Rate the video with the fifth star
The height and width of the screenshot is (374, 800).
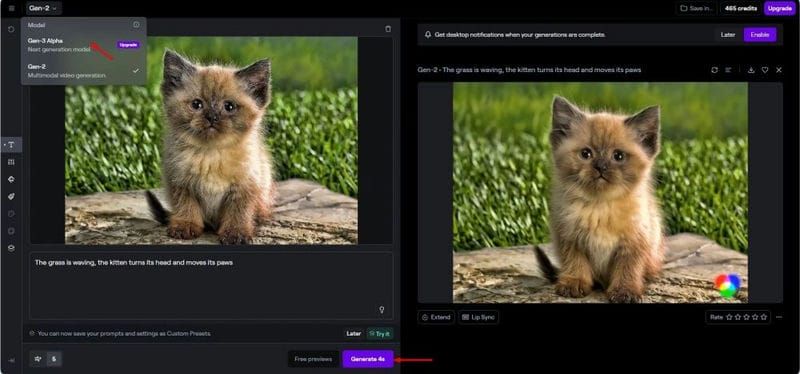[x=764, y=317]
